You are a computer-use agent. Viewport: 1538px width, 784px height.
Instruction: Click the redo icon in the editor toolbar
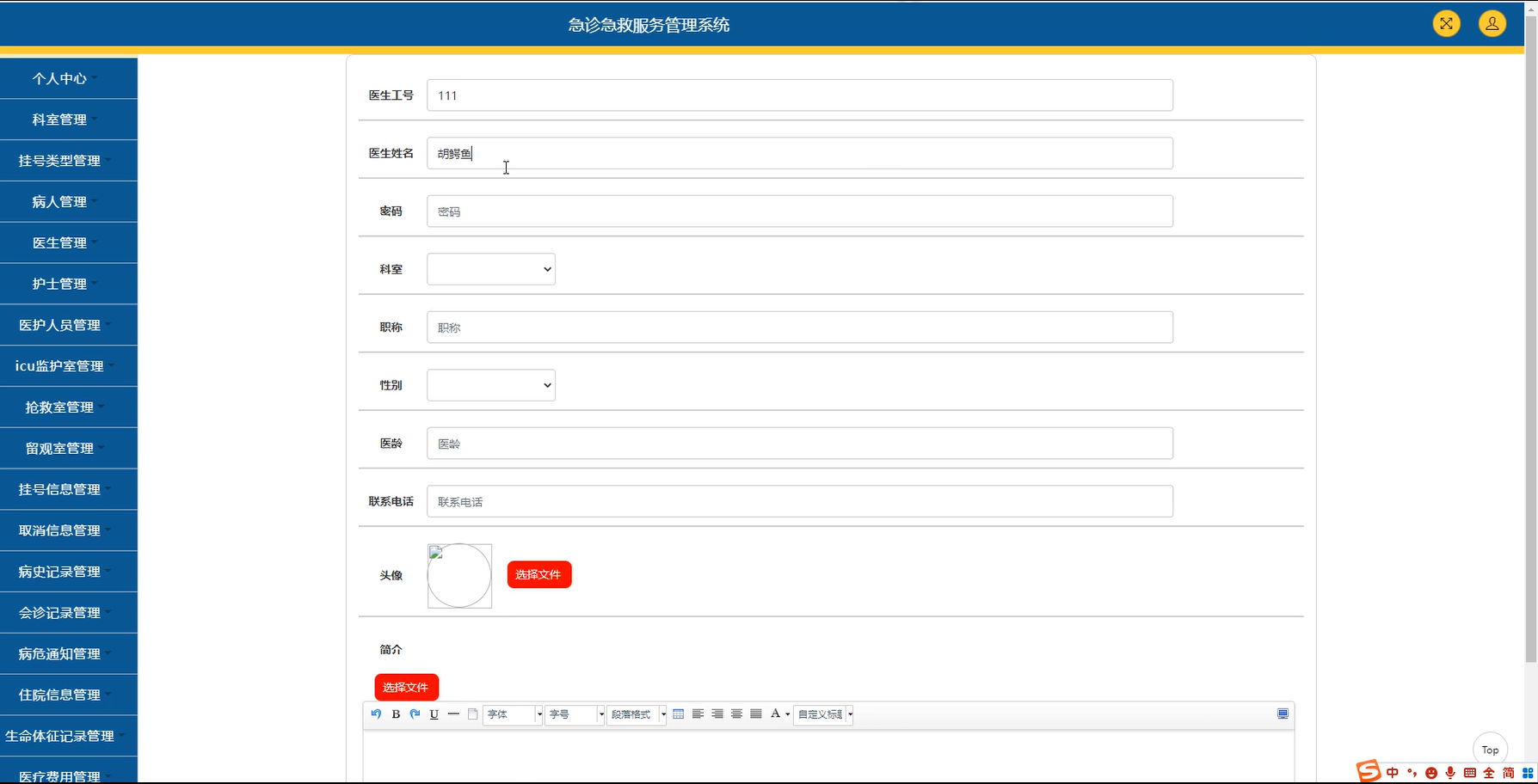[414, 714]
